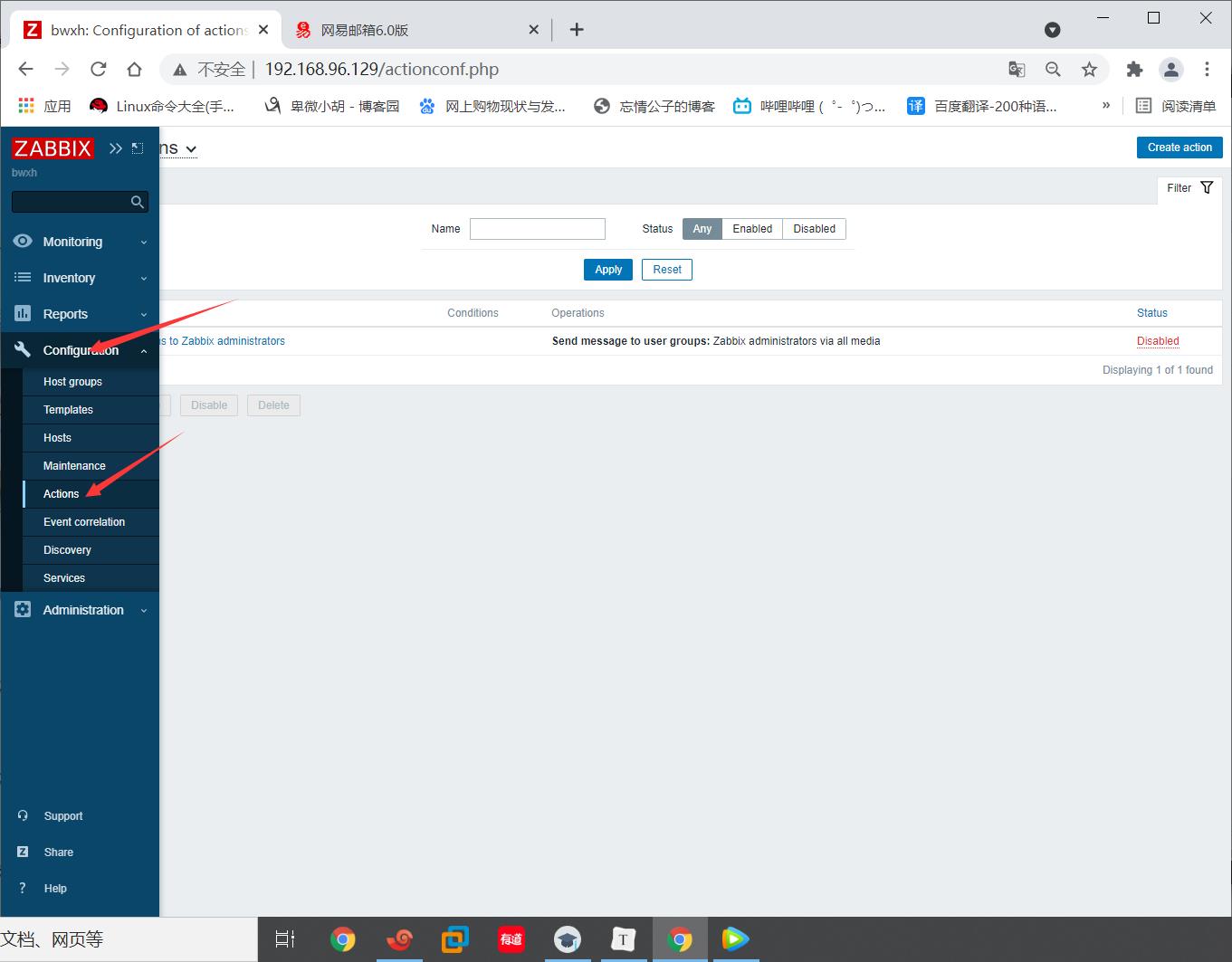Open Typora T icon on taskbar
This screenshot has height=962, width=1232.
(x=623, y=939)
